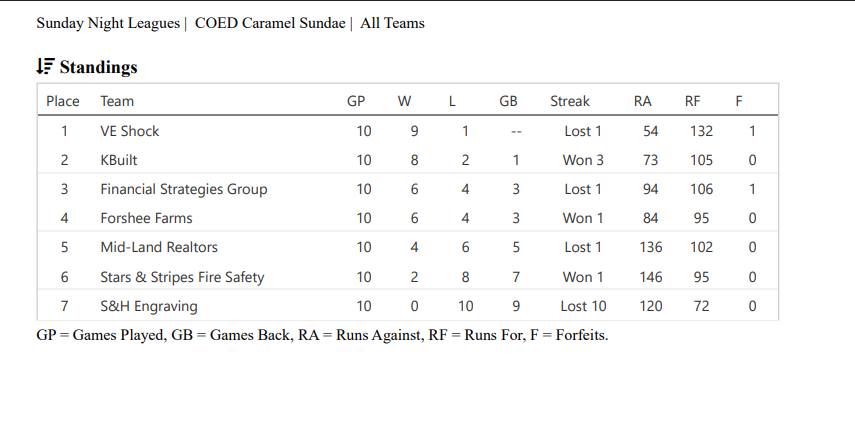Select the VE Shock team row
Viewport: 855px width, 444px height.
130,131
